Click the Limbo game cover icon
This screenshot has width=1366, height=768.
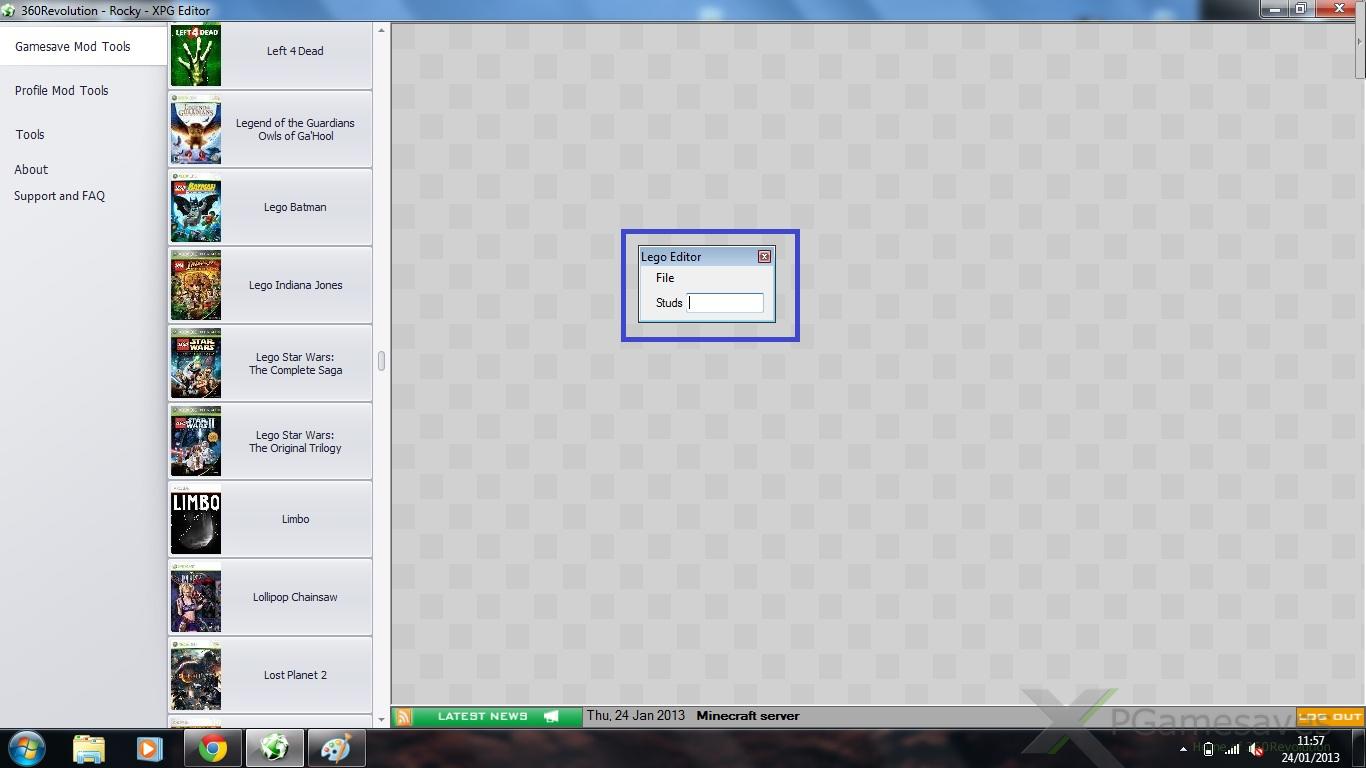point(196,520)
